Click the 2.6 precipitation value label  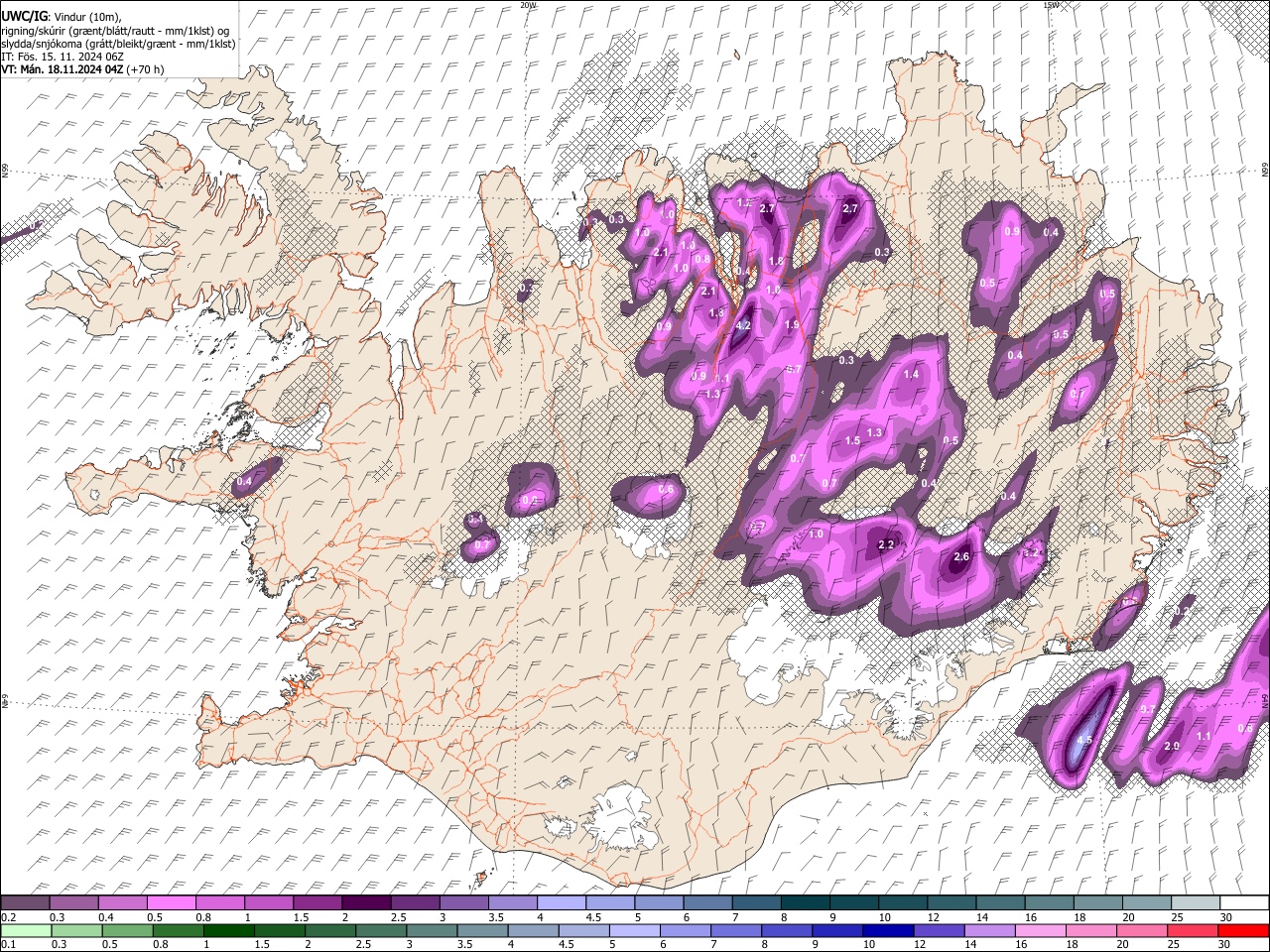click(961, 557)
